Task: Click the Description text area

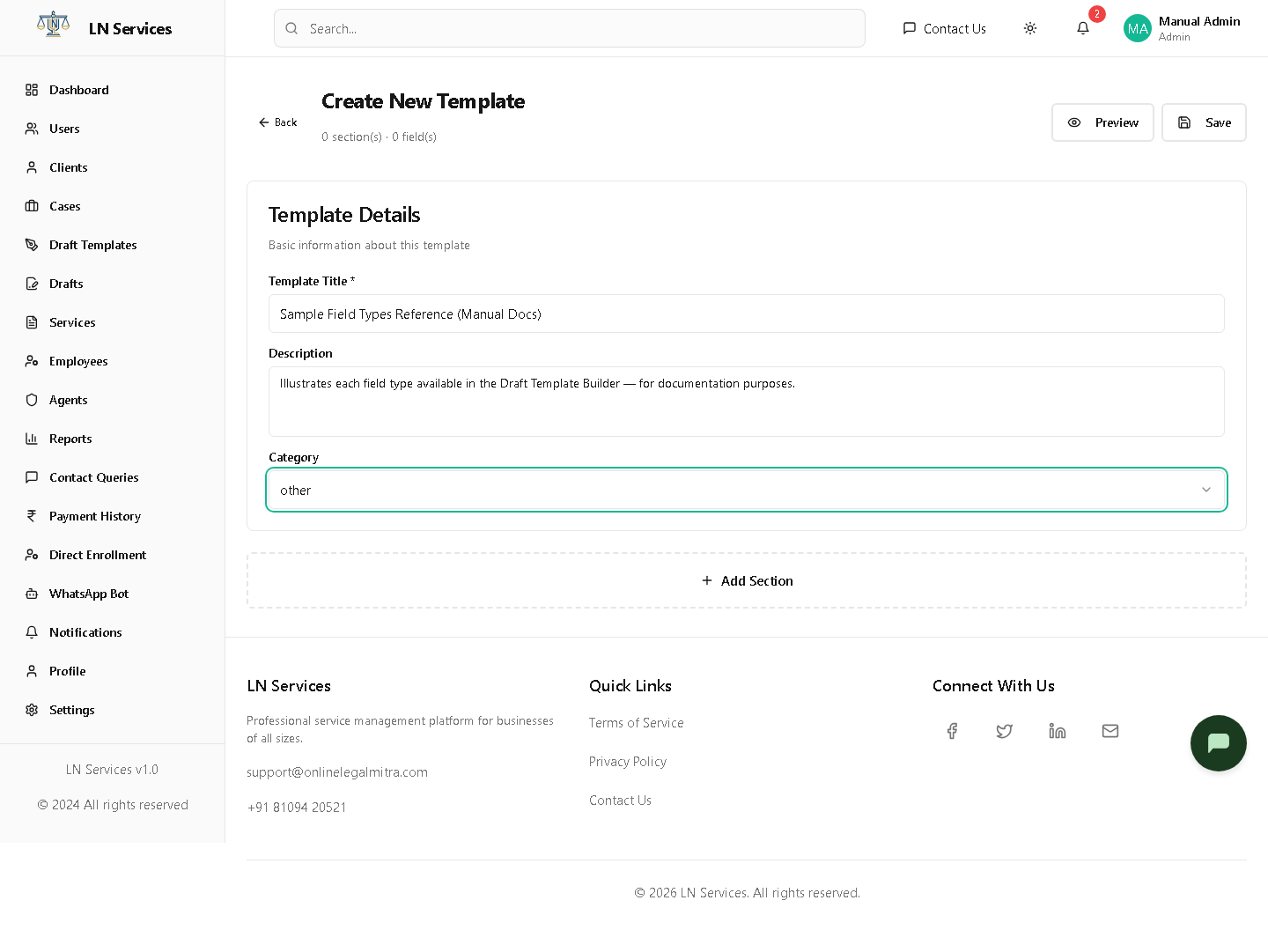Action: pyautogui.click(x=747, y=402)
